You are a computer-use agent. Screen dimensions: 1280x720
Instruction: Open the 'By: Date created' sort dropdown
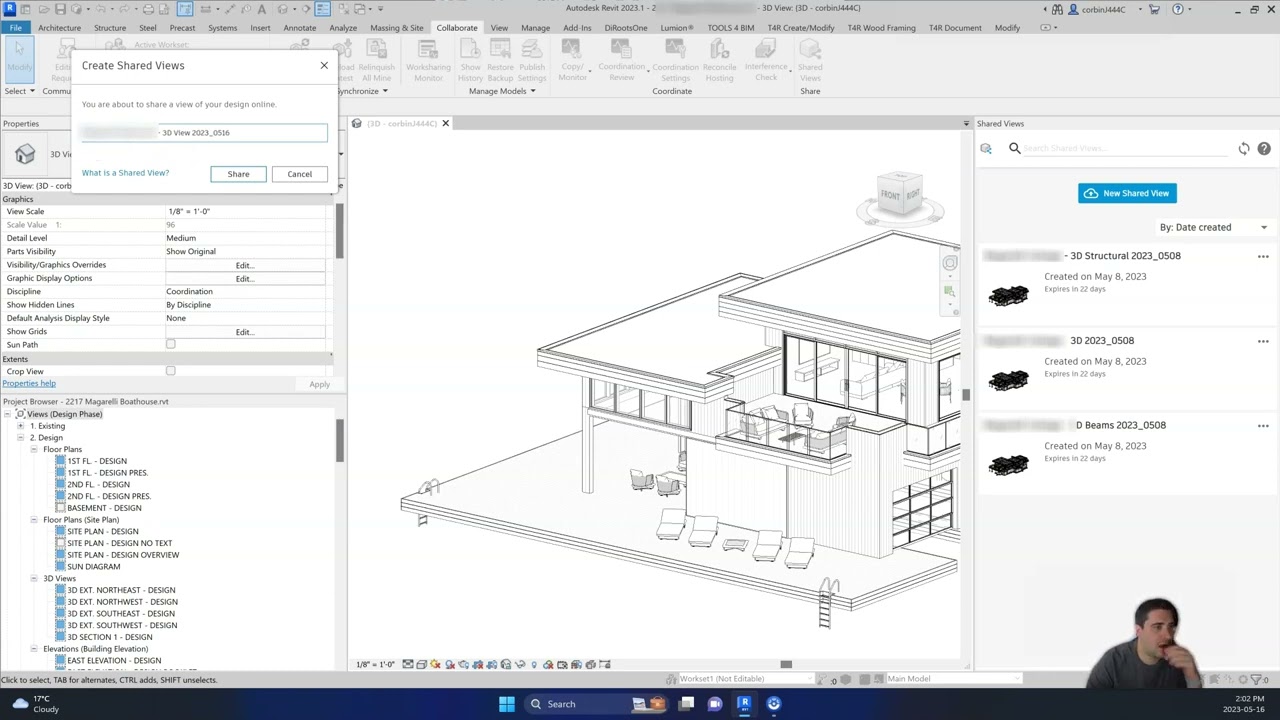coord(1213,227)
